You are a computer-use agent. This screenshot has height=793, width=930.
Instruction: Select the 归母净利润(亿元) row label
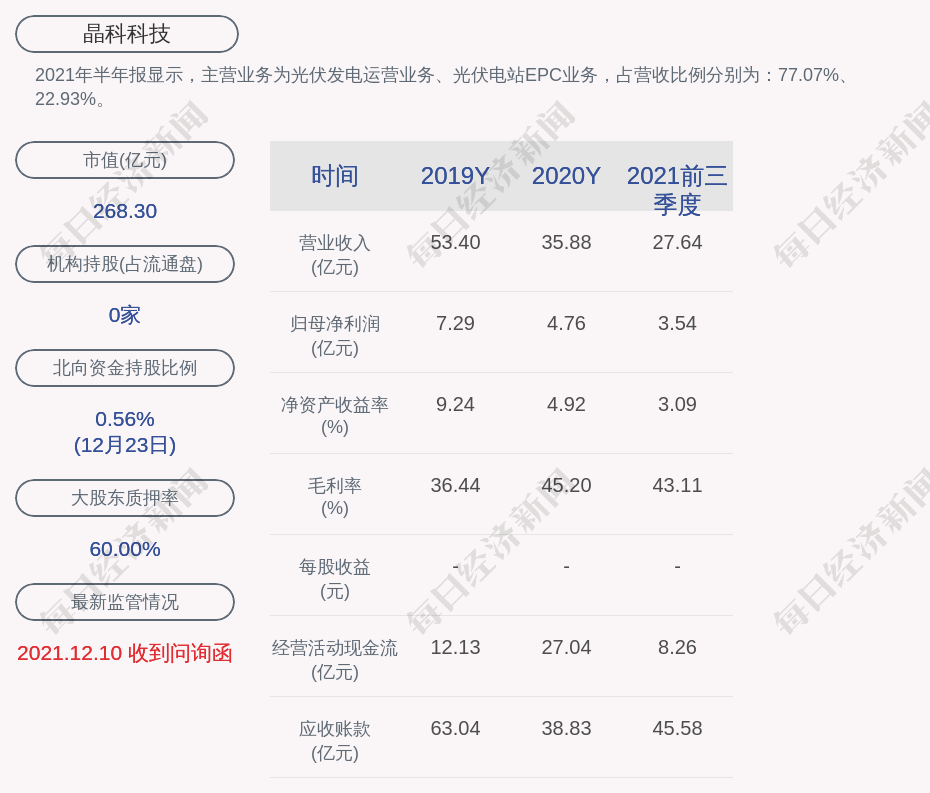(x=335, y=336)
